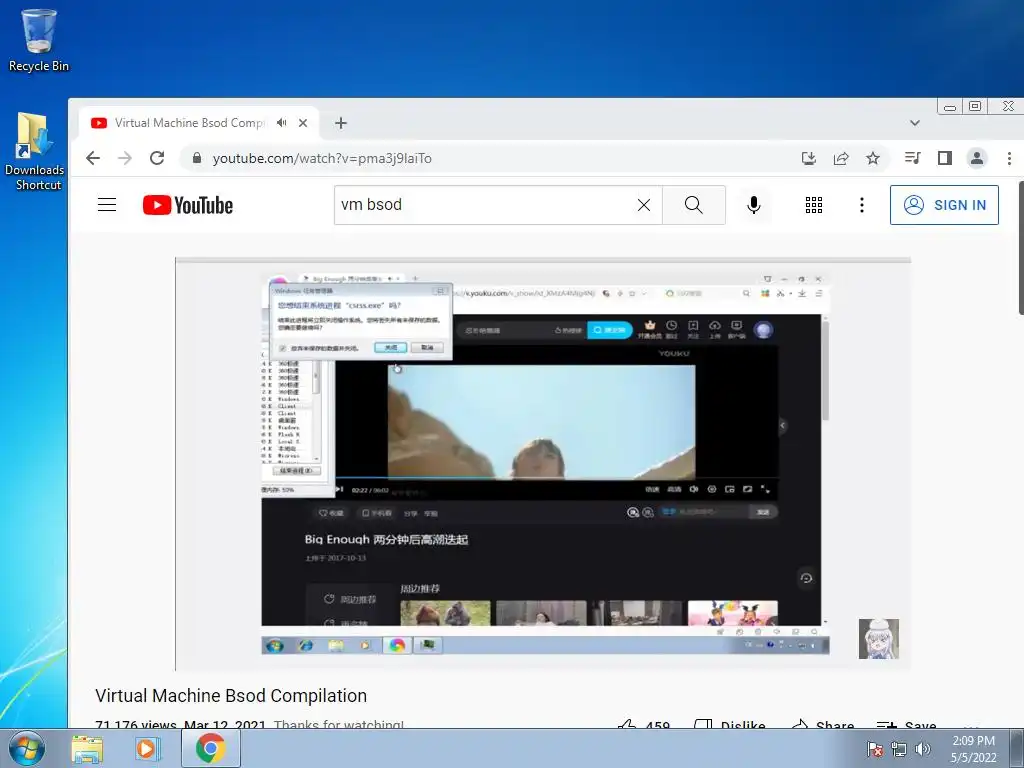Close the YouTube browser tab
This screenshot has width=1024, height=768.
coord(303,123)
